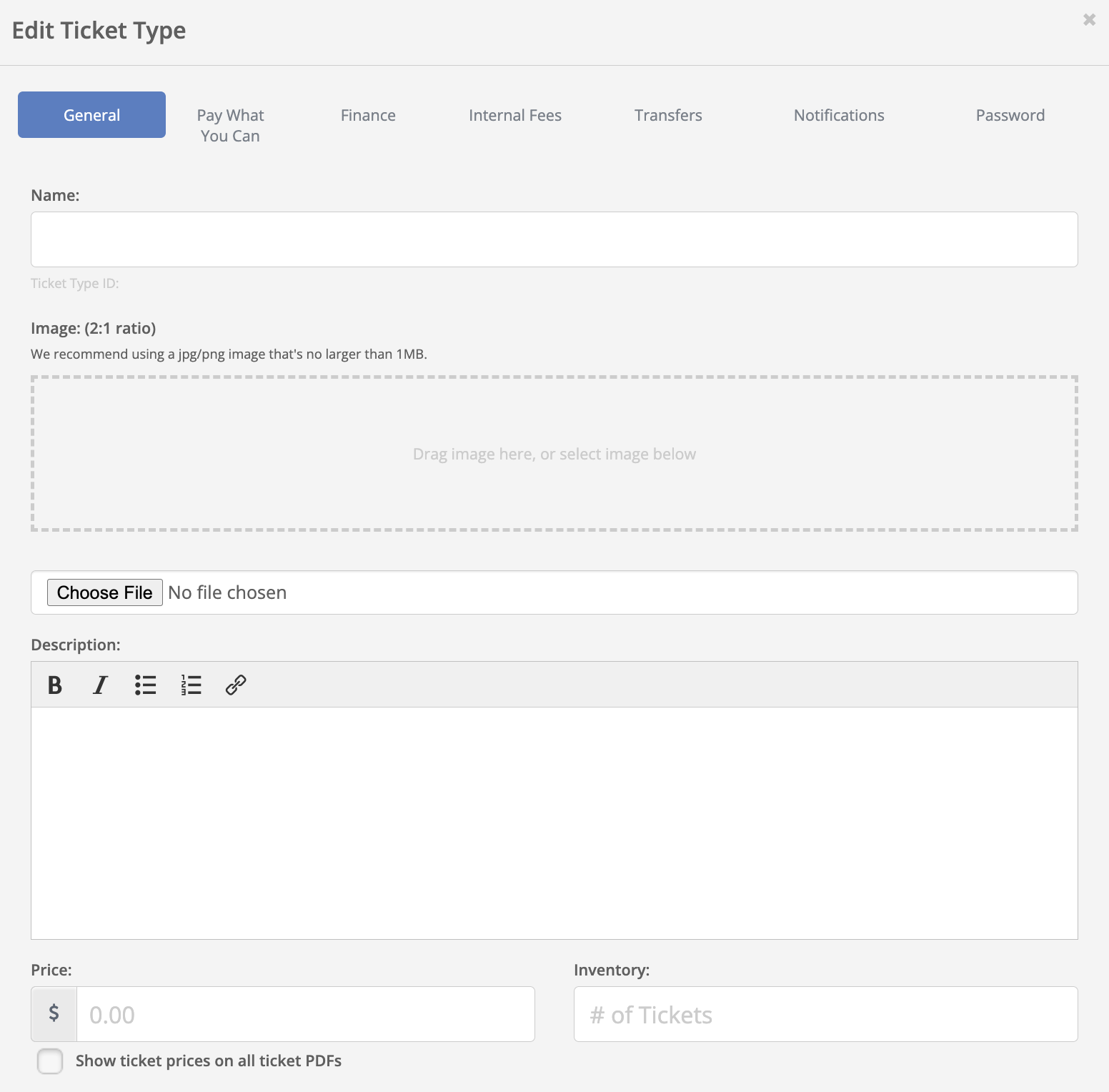Apply italic formatting in description editor
The height and width of the screenshot is (1092, 1109).
(x=100, y=685)
